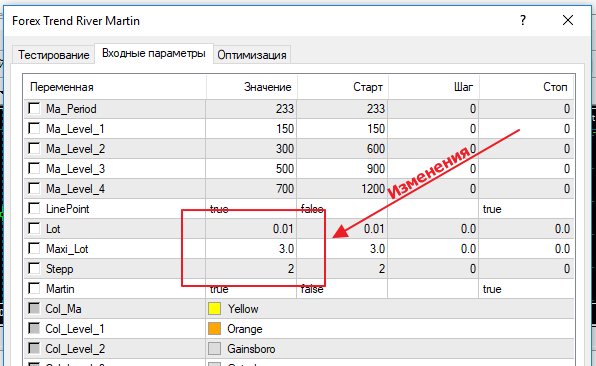Toggle the LinePoint checkbox
This screenshot has height=366, width=596.
coord(34,209)
